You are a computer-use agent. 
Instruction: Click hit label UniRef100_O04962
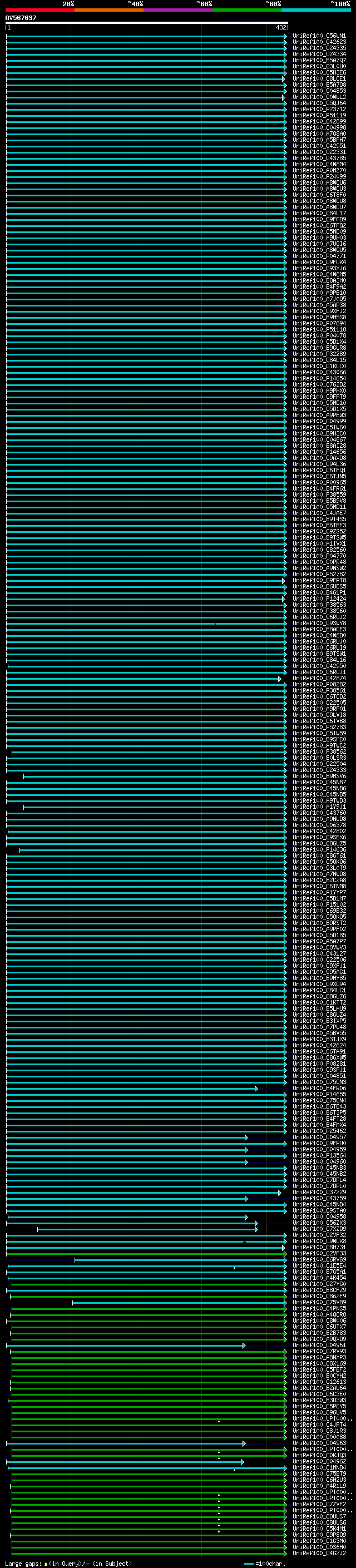pos(319,1461)
